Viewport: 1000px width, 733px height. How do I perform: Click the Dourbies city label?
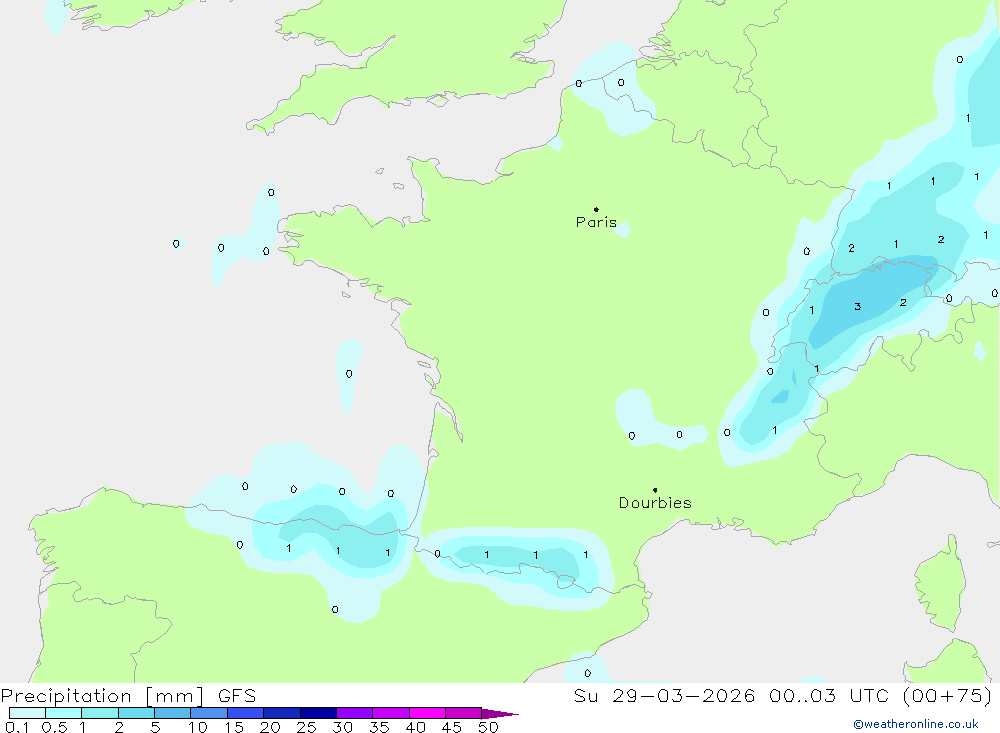tap(655, 503)
